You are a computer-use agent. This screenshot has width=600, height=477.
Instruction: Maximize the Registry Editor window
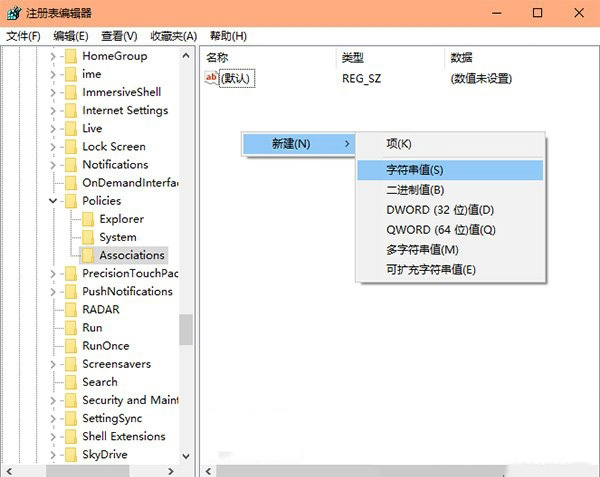[537, 13]
